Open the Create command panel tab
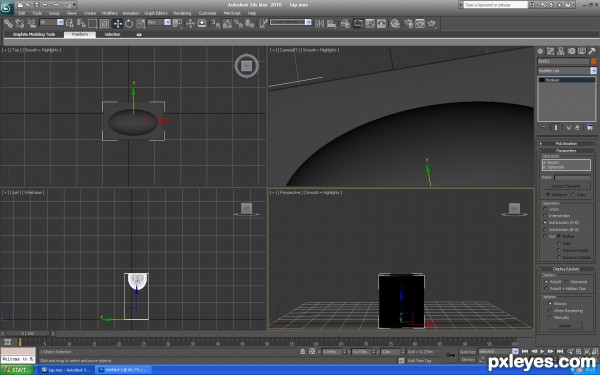Screen dimensions: 600x375 tap(540, 51)
